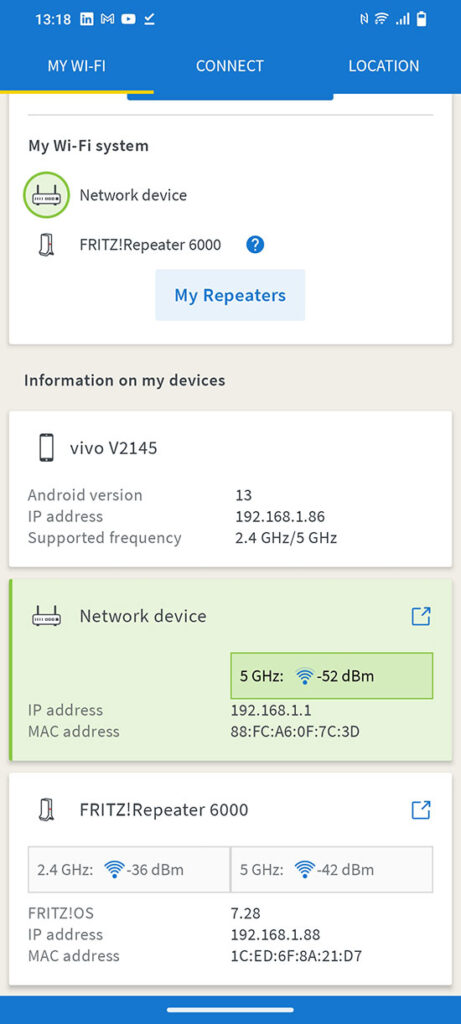Viewport: 461px width, 1024px height.
Task: Tap the router icon in Network device card
Action: click(x=46, y=616)
